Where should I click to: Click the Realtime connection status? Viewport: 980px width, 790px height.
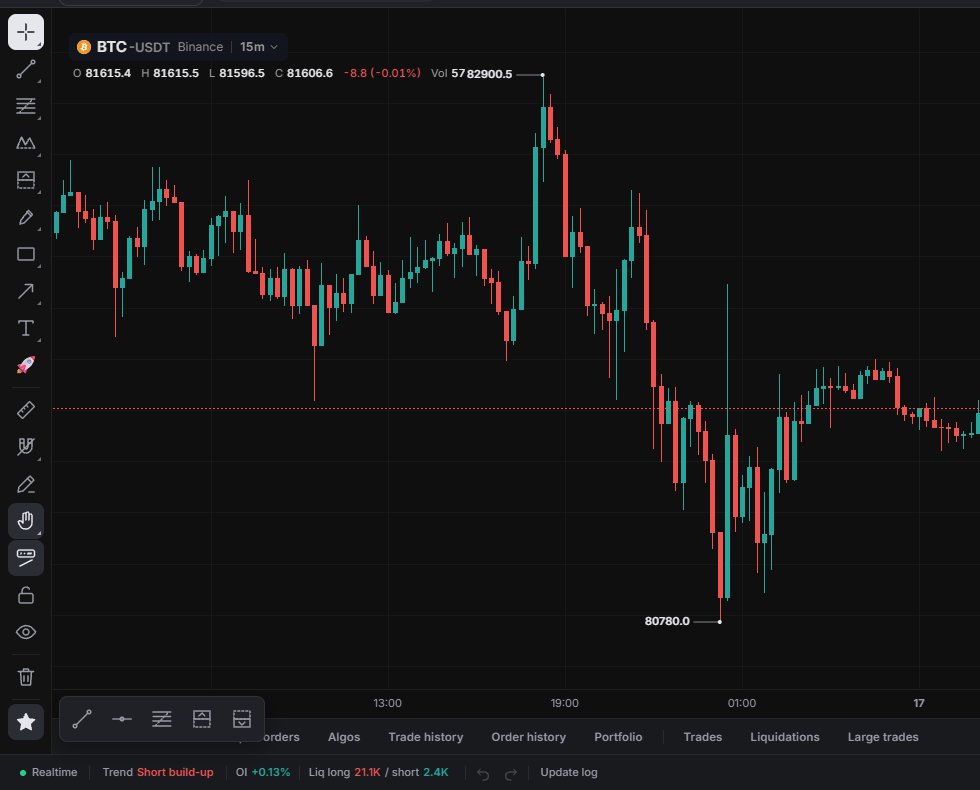[48, 772]
